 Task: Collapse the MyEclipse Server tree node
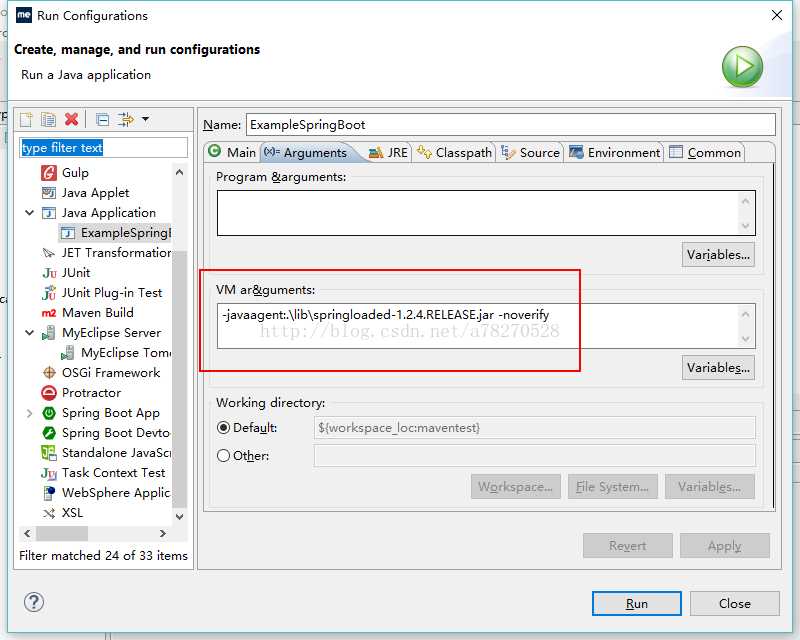coord(30,333)
